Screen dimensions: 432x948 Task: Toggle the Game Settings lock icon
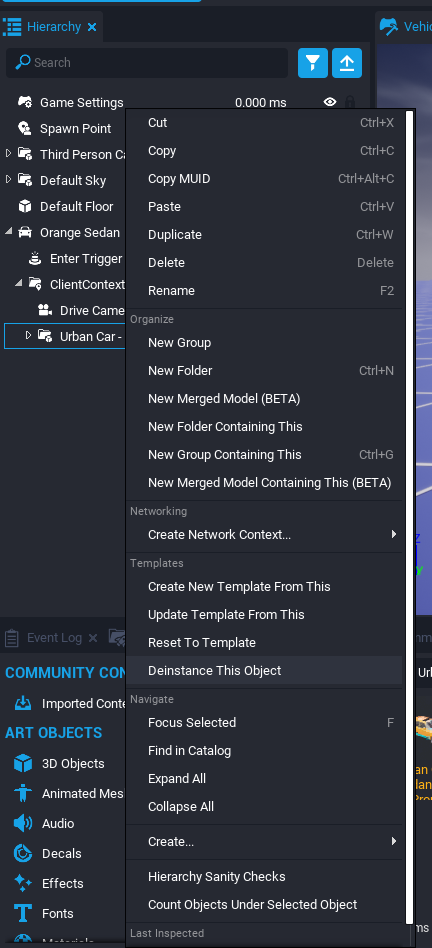[350, 102]
